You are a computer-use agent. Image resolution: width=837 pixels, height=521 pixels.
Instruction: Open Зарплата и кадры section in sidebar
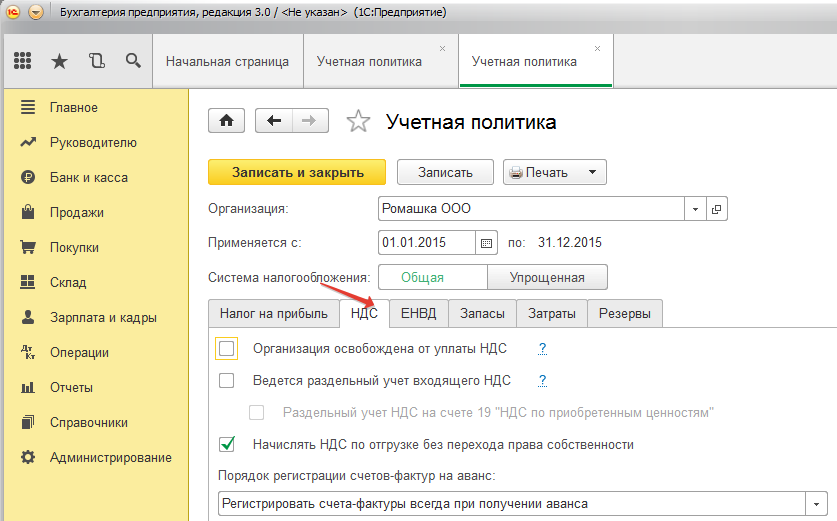[x=103, y=317]
